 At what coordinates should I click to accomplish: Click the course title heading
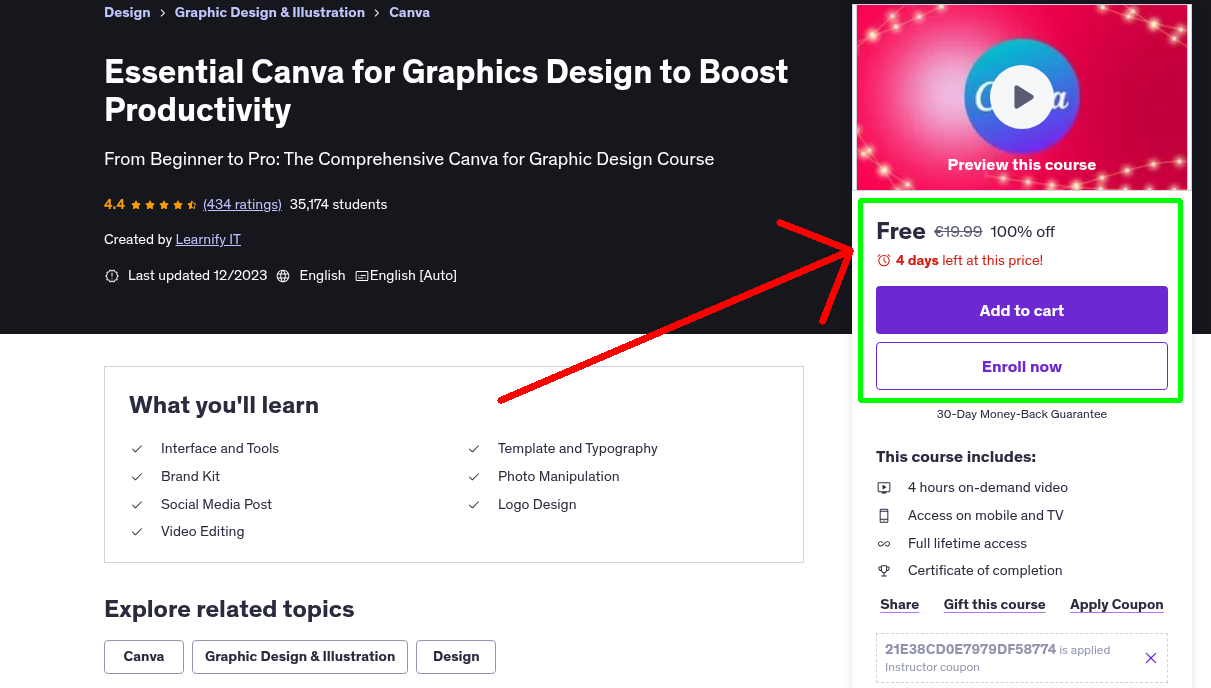[446, 90]
